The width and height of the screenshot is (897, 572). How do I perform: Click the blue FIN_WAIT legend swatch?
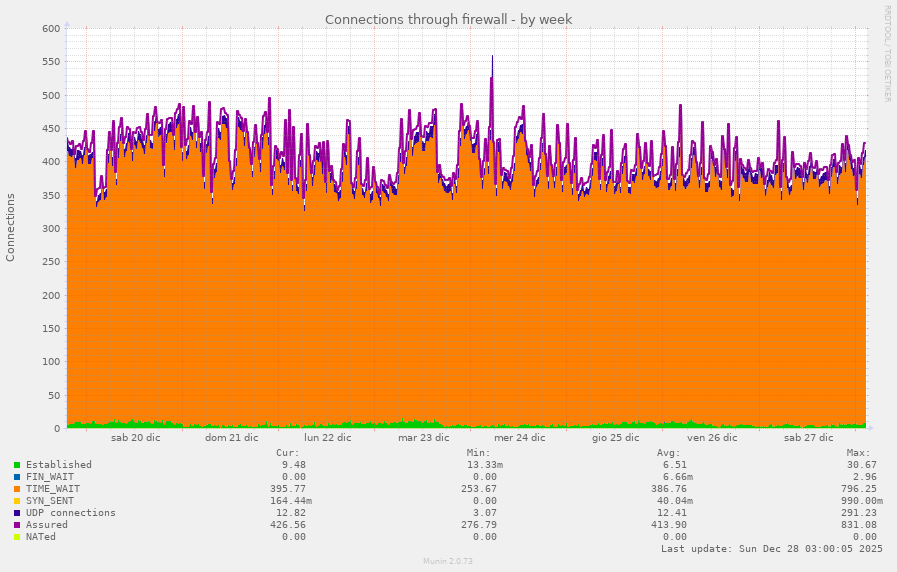coord(17,477)
